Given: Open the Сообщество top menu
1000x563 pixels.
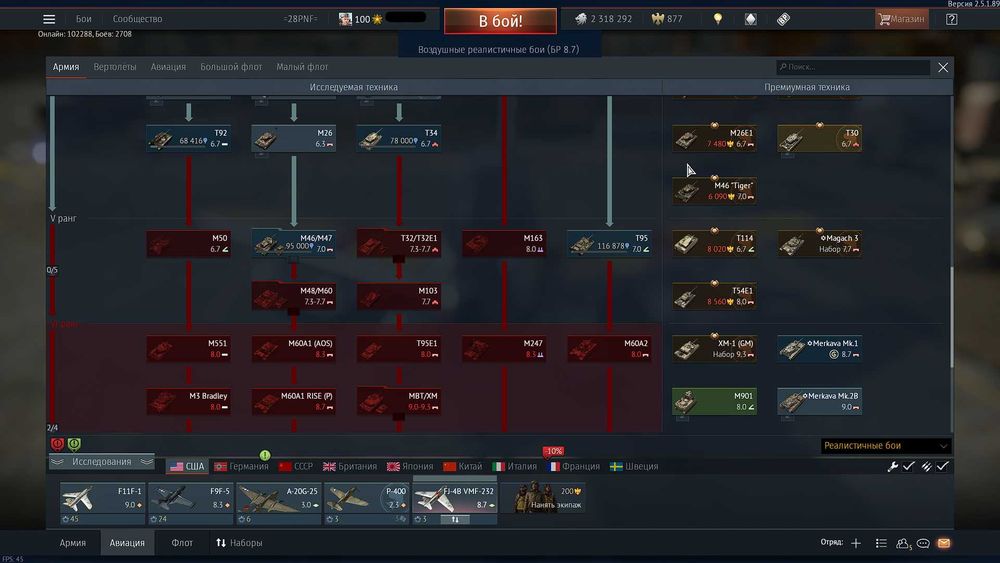Looking at the screenshot, I should pos(137,19).
